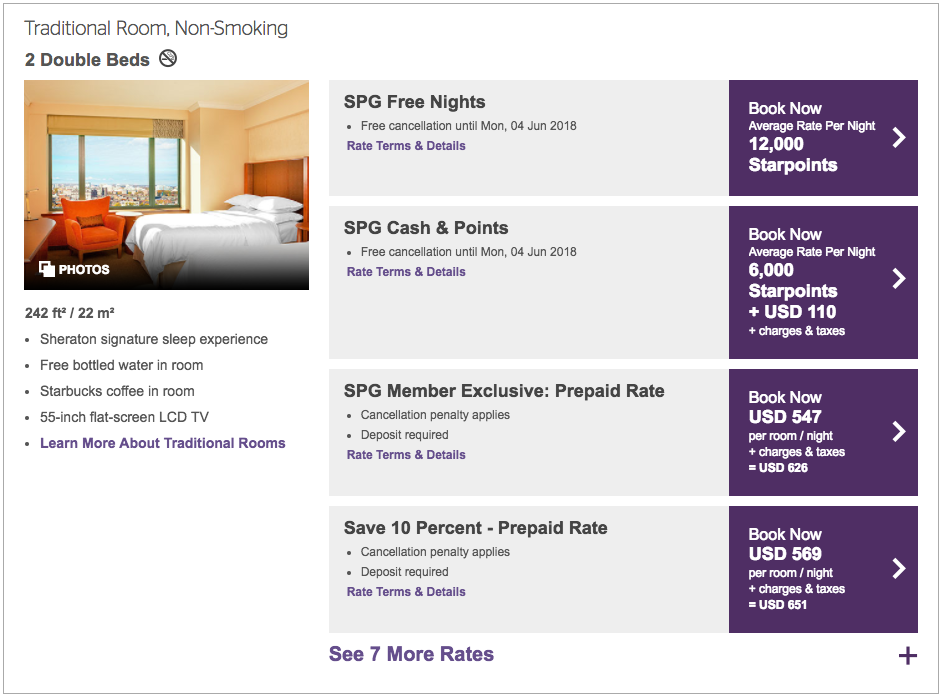Screen dimensions: 943x697
Task: Click the hotel room photo thumbnail
Action: [x=167, y=185]
